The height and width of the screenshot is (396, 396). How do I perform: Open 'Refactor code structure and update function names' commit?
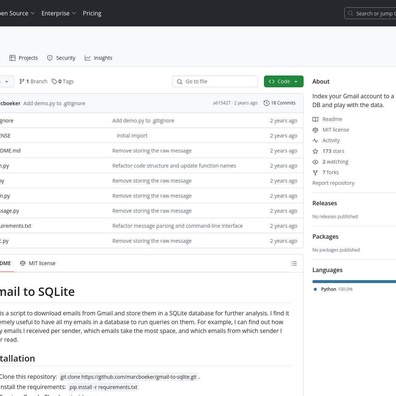(x=174, y=166)
